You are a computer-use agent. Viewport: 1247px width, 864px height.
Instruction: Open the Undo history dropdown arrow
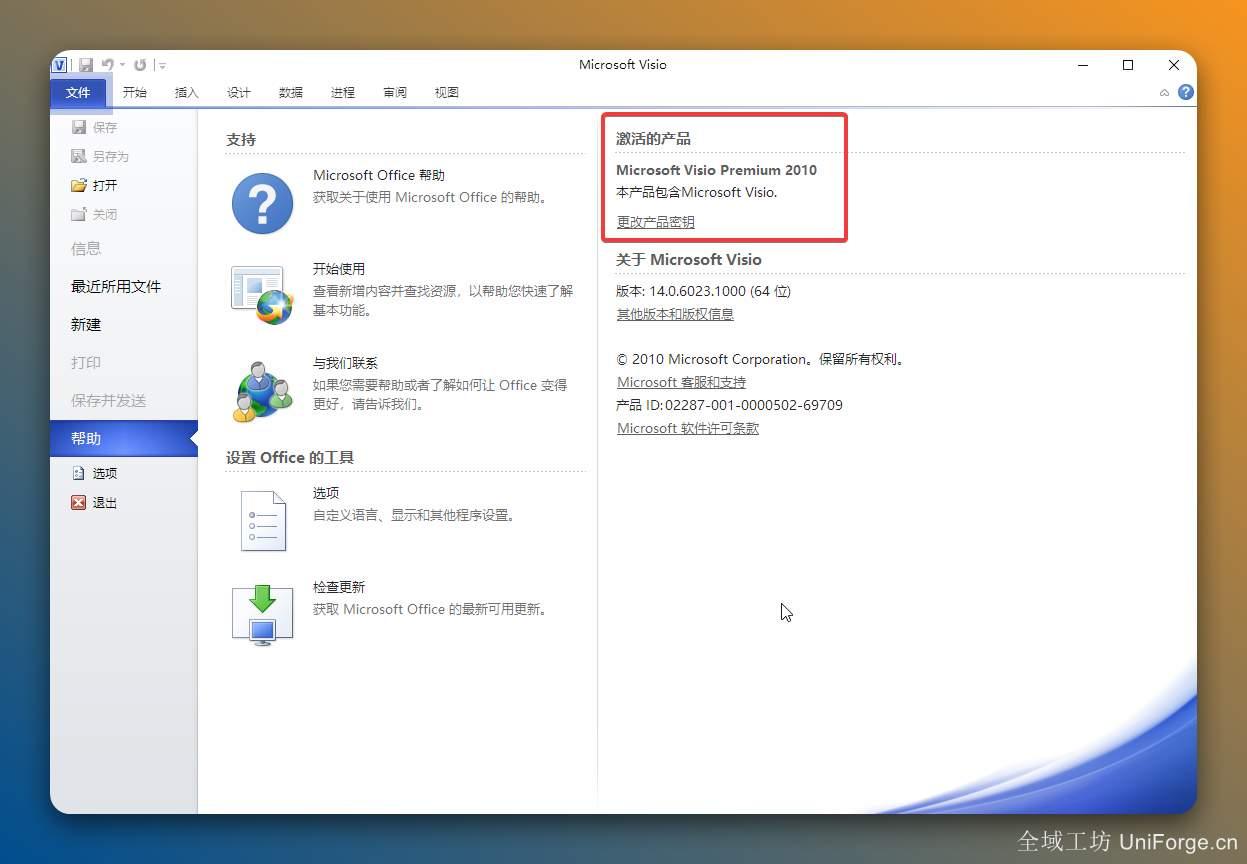(x=122, y=65)
